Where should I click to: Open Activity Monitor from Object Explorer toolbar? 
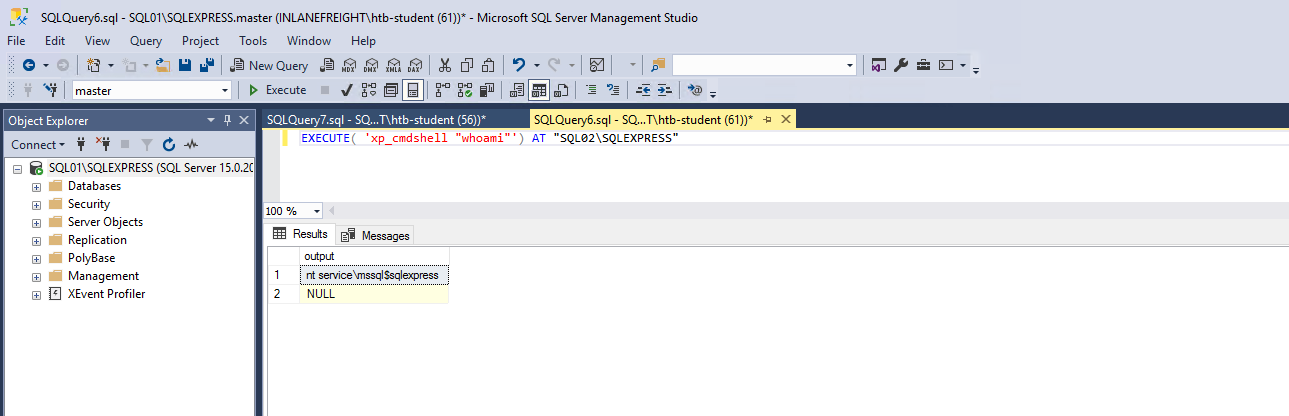coord(191,145)
